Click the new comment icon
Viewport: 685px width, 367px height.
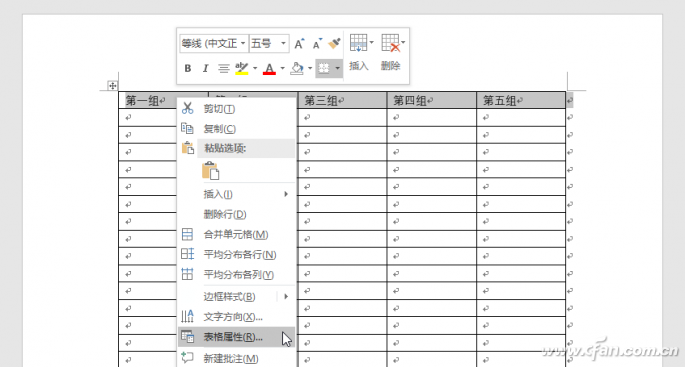(x=187, y=357)
